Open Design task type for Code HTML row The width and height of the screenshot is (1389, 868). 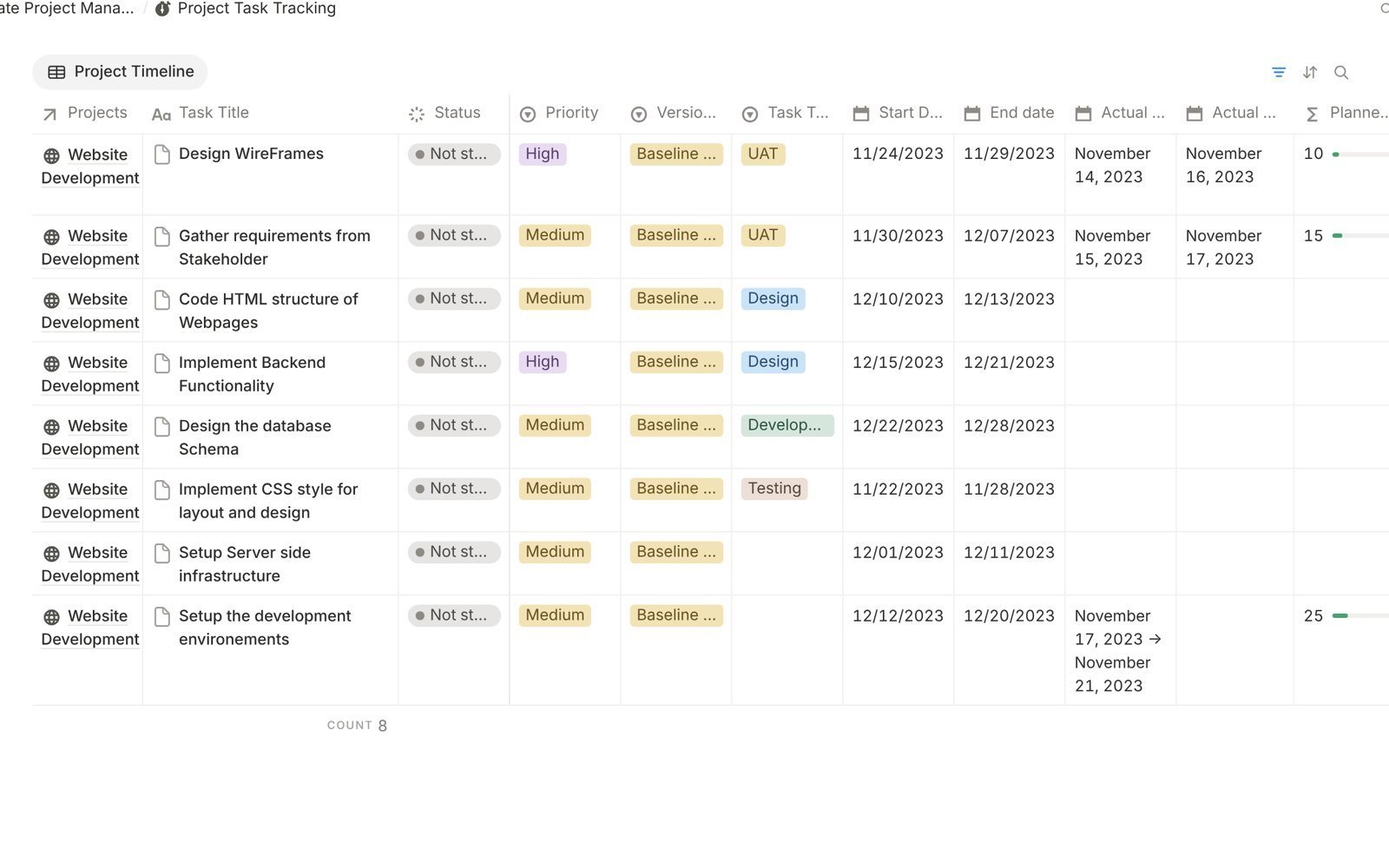point(773,299)
